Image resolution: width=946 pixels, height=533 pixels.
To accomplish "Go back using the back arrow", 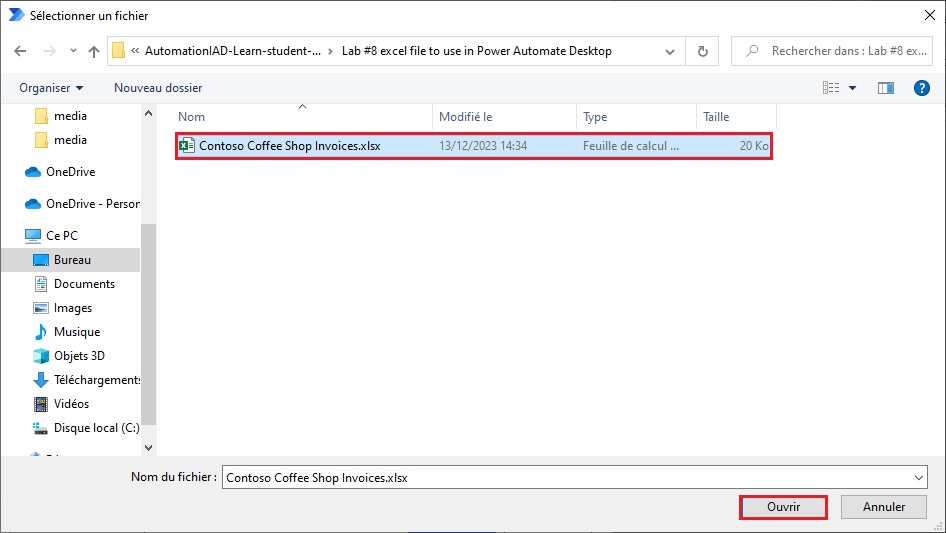I will 20,51.
